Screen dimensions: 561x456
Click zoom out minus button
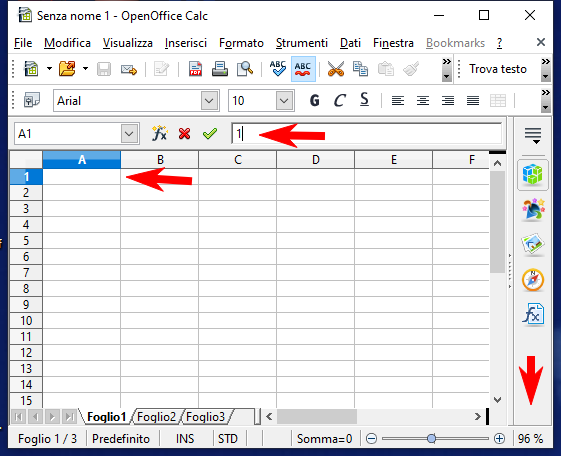coord(371,438)
